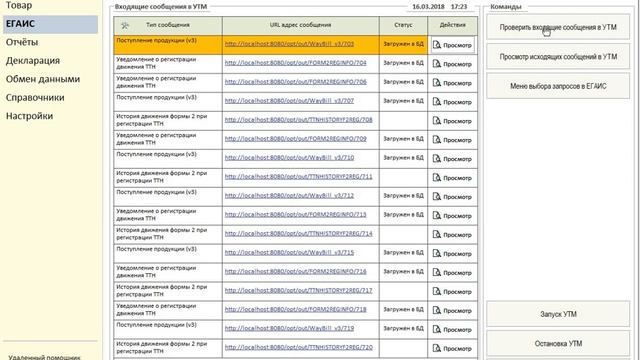Select История движения формы 2 cell in the 708 row
Screen dimensions: 640x360
point(168,121)
